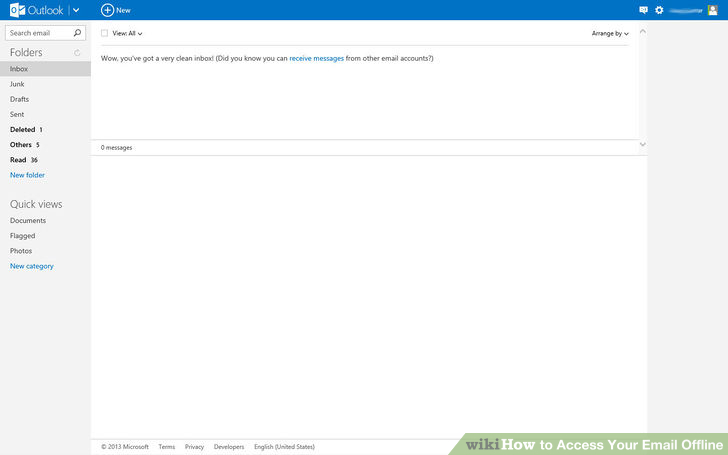Image resolution: width=728 pixels, height=455 pixels.
Task: Refresh folders with circular arrow icon
Action: (77, 52)
